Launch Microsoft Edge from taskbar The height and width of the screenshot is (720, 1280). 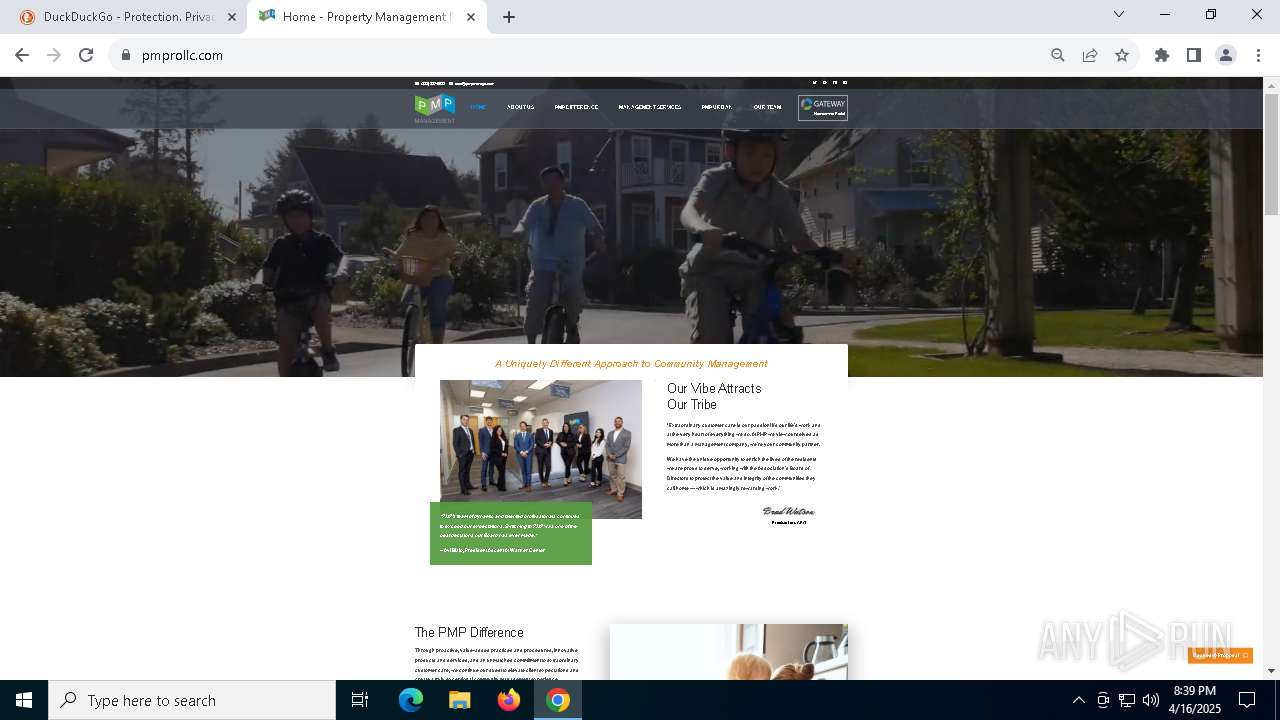(411, 700)
